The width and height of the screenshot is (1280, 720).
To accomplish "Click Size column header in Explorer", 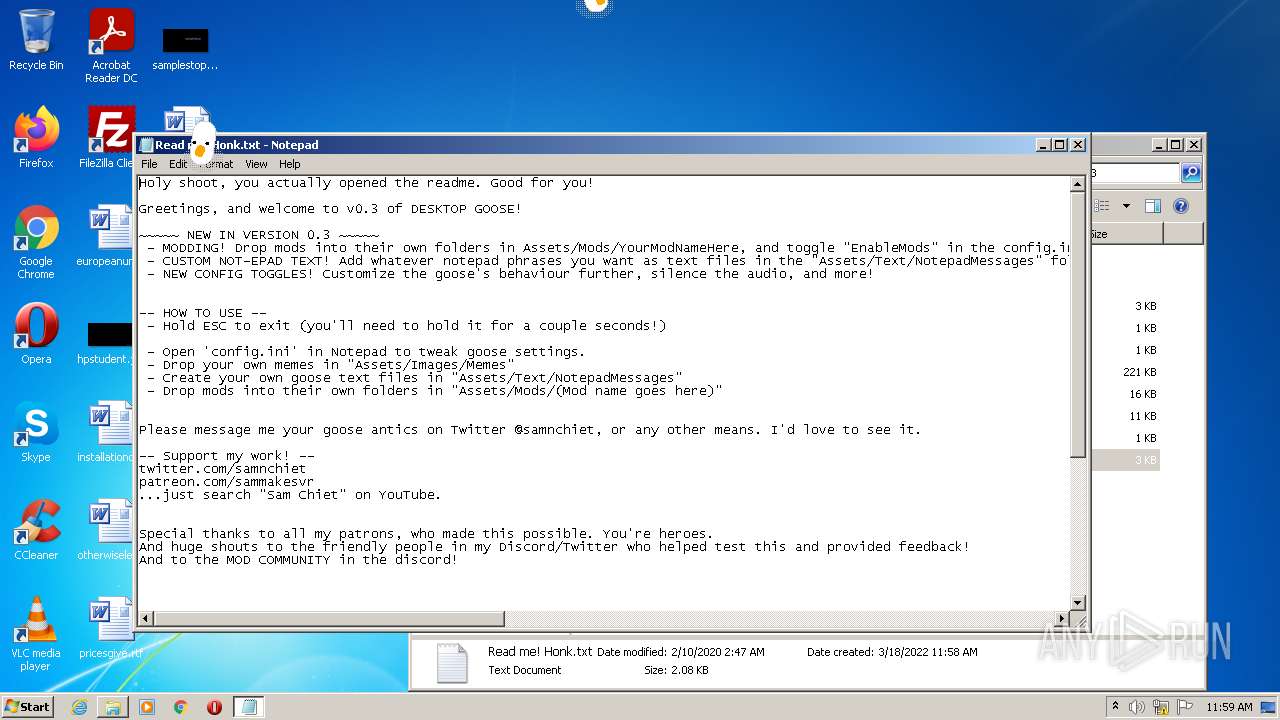I will tap(1127, 234).
